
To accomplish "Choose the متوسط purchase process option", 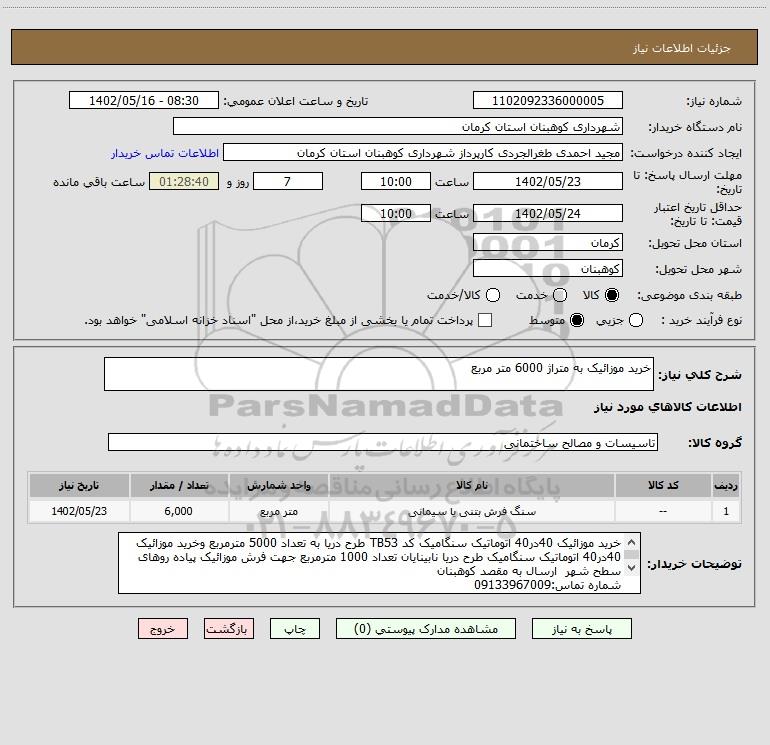I will coord(577,320).
